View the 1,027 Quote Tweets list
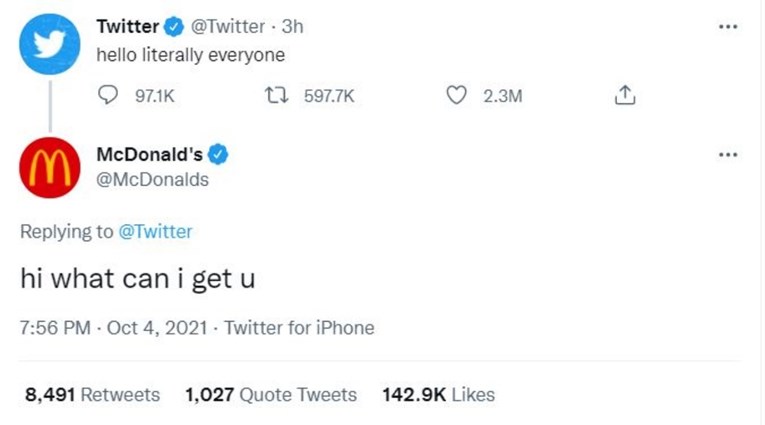This screenshot has height=425, width=765. [271, 395]
